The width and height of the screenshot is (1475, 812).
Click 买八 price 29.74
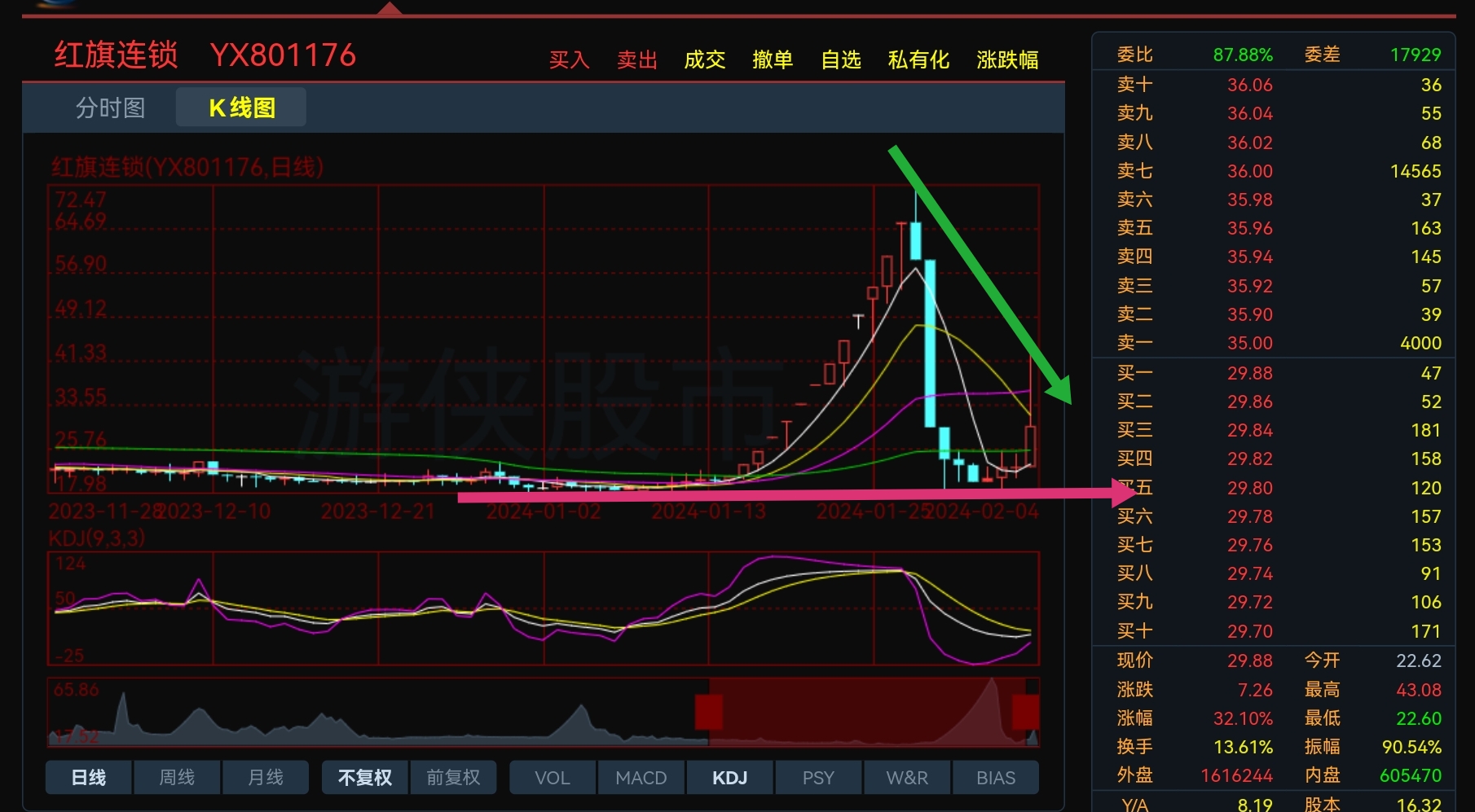[x=1250, y=573]
